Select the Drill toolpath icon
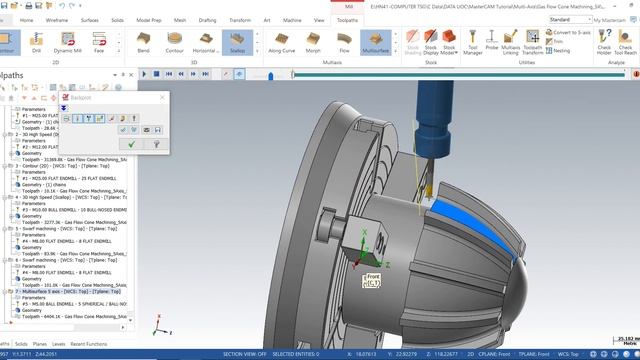 tap(36, 42)
